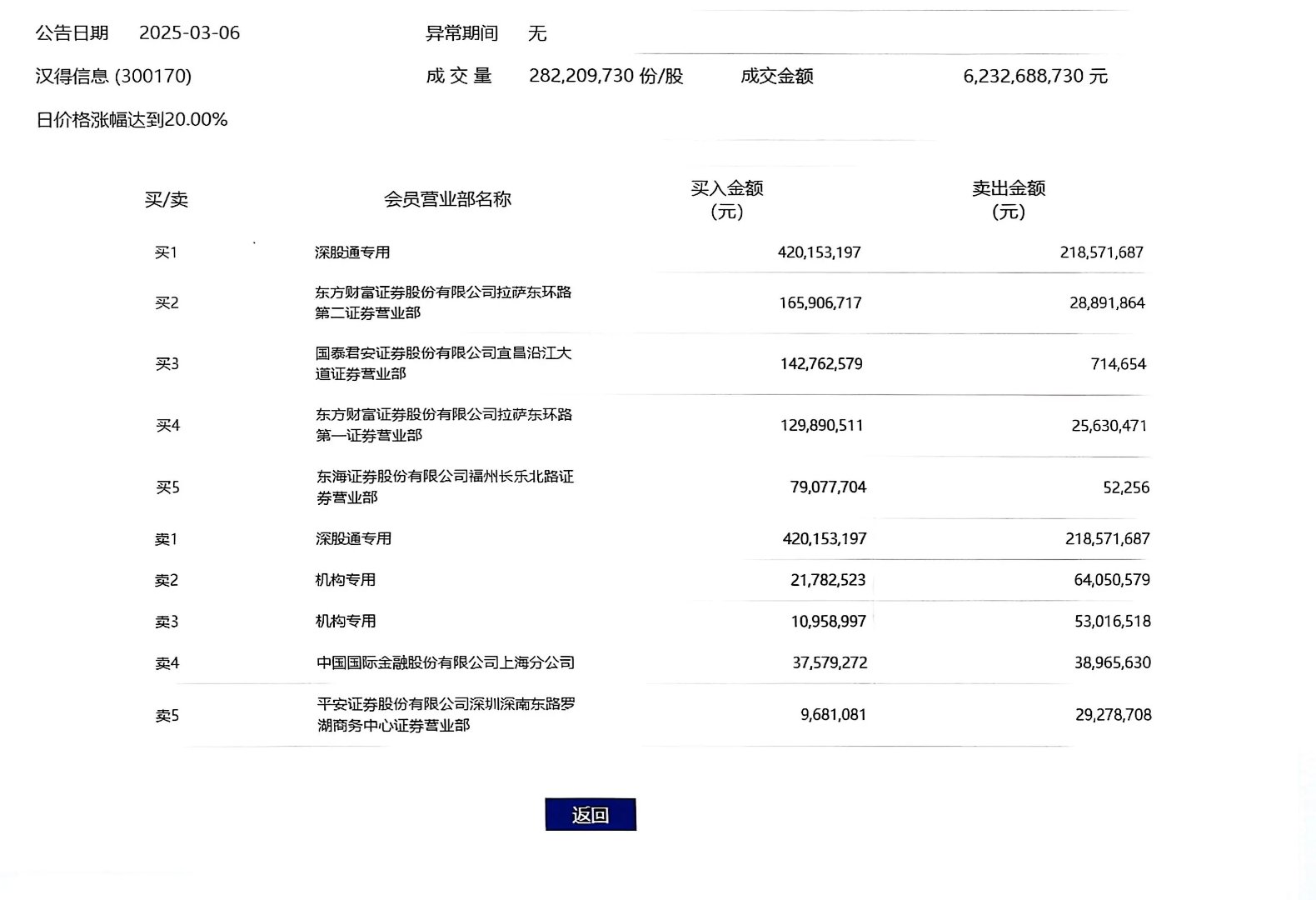The image size is (1316, 900).
Task: Click the 成交金额 value 6,232,688,730 元
Action: point(1034,77)
